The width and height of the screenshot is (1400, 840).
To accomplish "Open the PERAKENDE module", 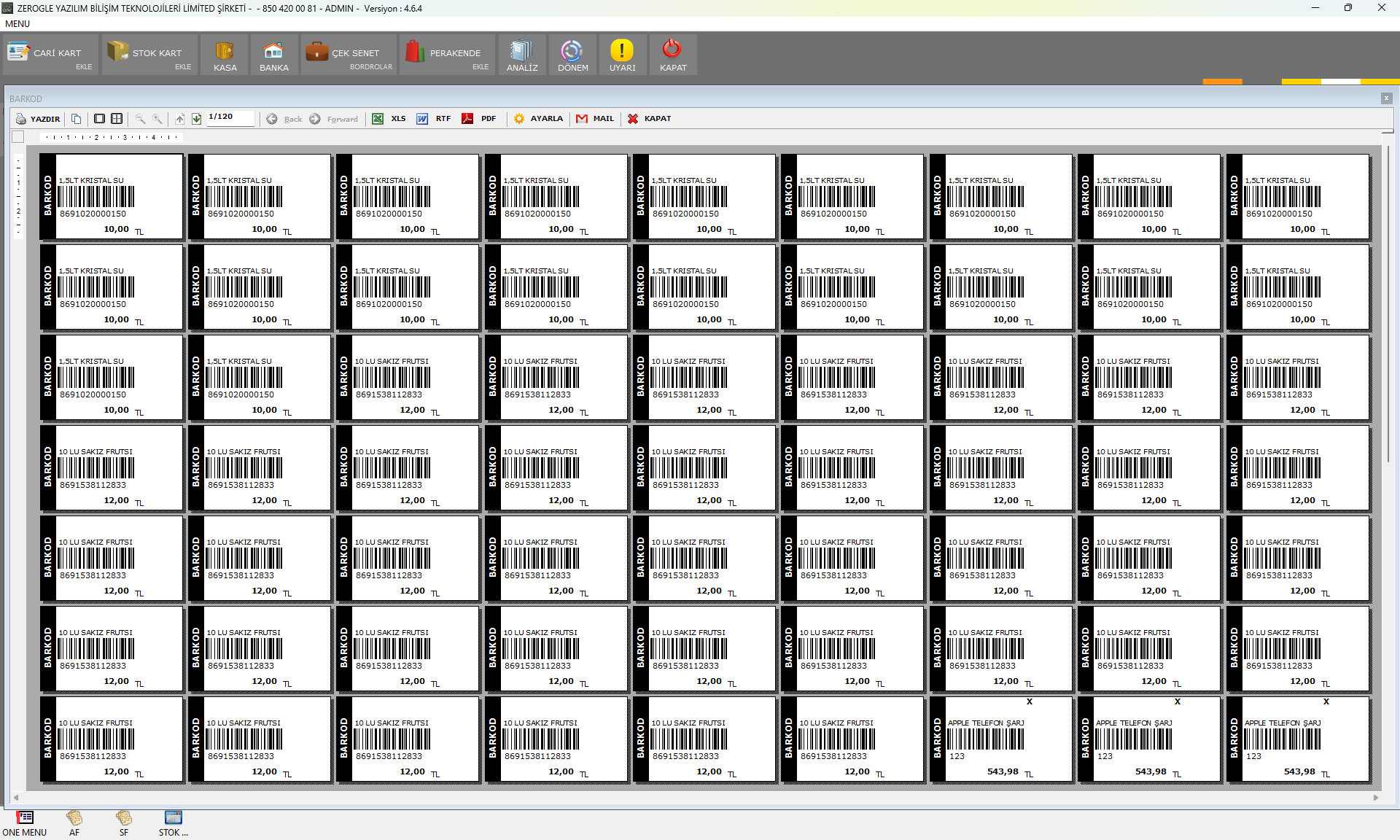I will [448, 53].
